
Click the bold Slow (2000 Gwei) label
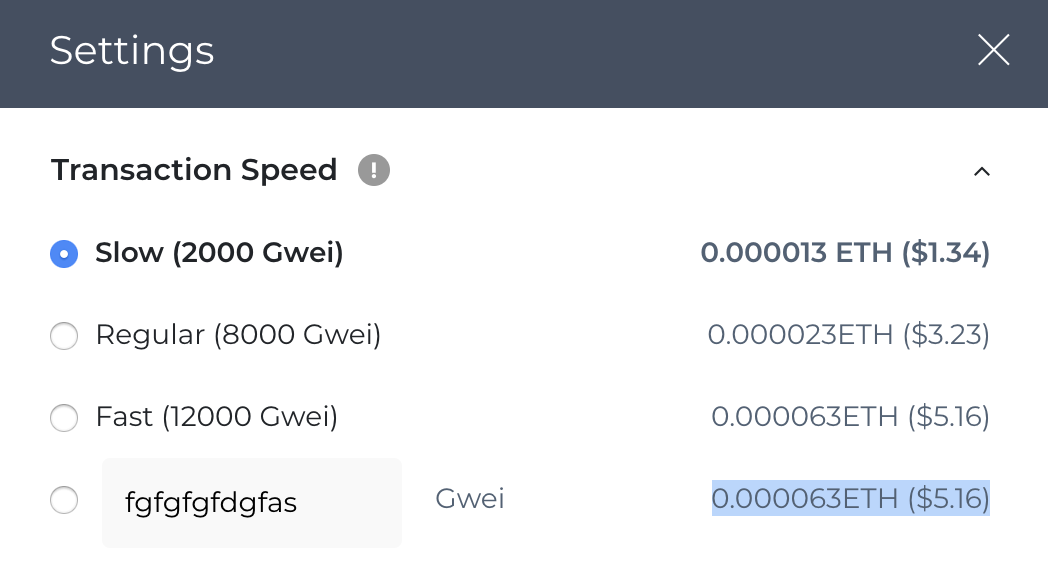point(218,253)
